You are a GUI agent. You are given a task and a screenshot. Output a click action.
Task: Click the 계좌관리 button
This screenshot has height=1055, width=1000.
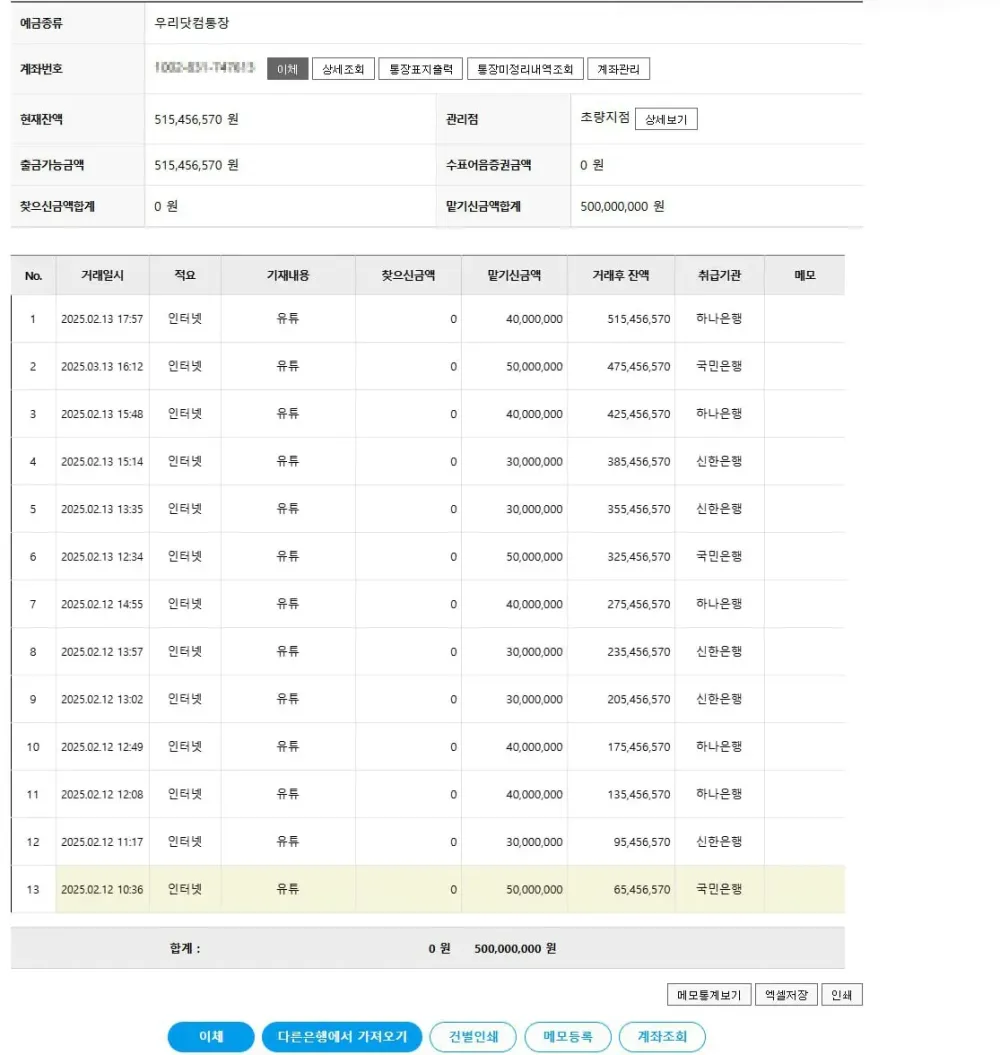click(x=619, y=69)
